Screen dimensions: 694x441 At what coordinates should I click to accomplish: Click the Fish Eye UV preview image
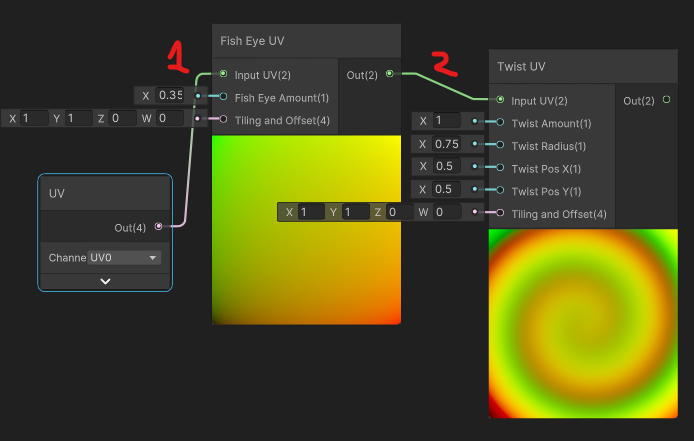[306, 230]
